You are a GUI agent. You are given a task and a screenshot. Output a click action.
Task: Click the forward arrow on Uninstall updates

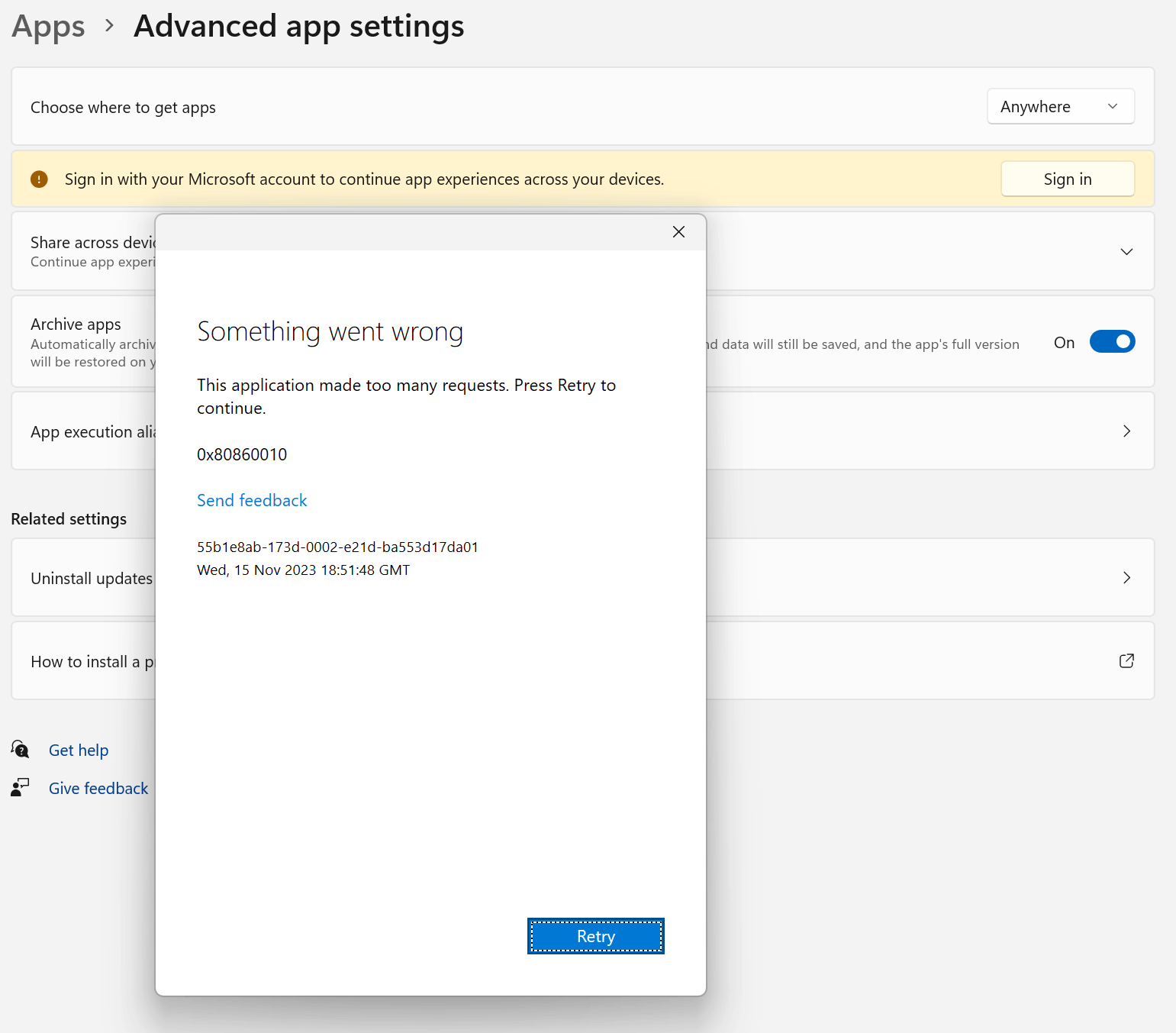(1126, 578)
